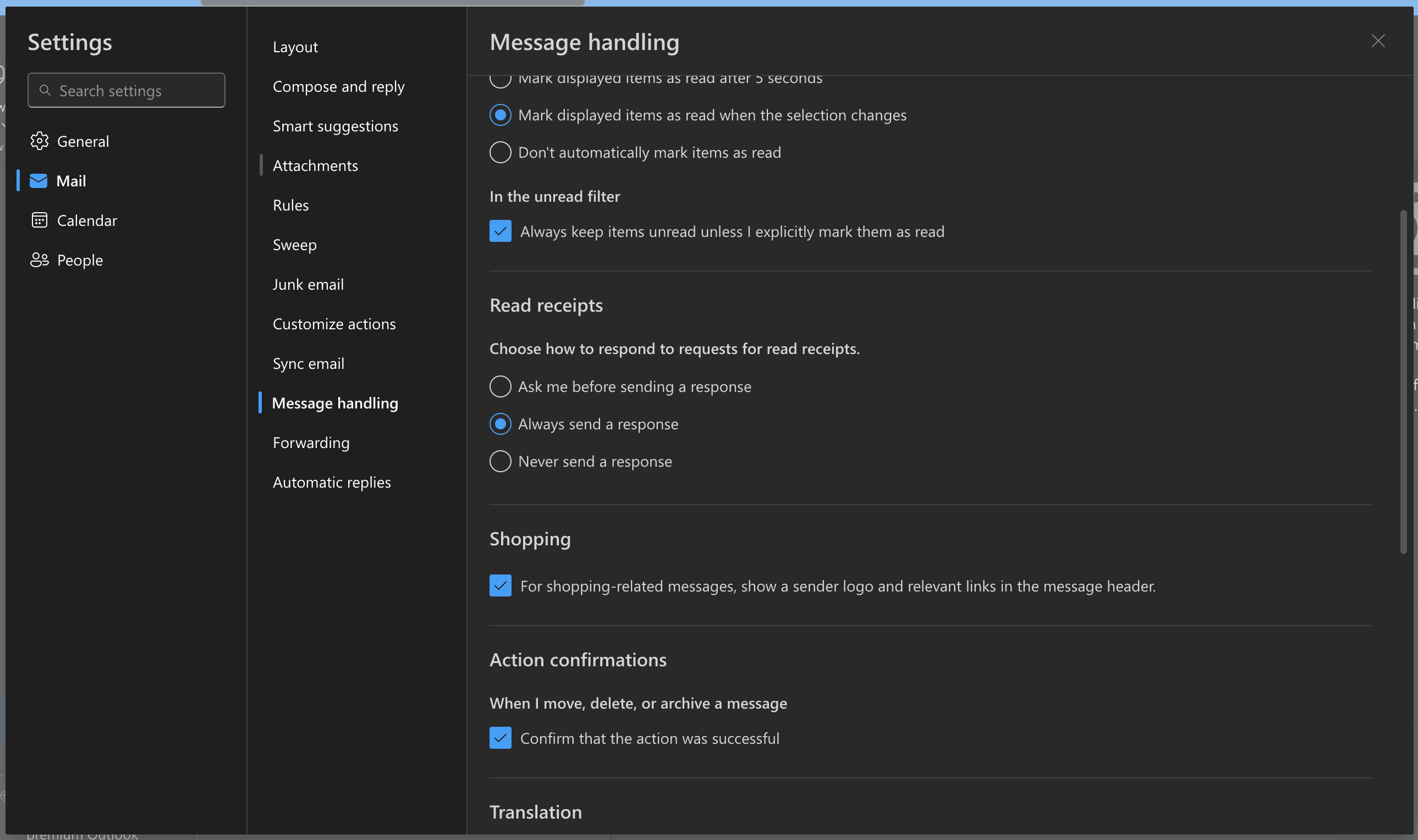Open the Customize actions section
Viewport: 1418px width, 840px height.
(334, 323)
